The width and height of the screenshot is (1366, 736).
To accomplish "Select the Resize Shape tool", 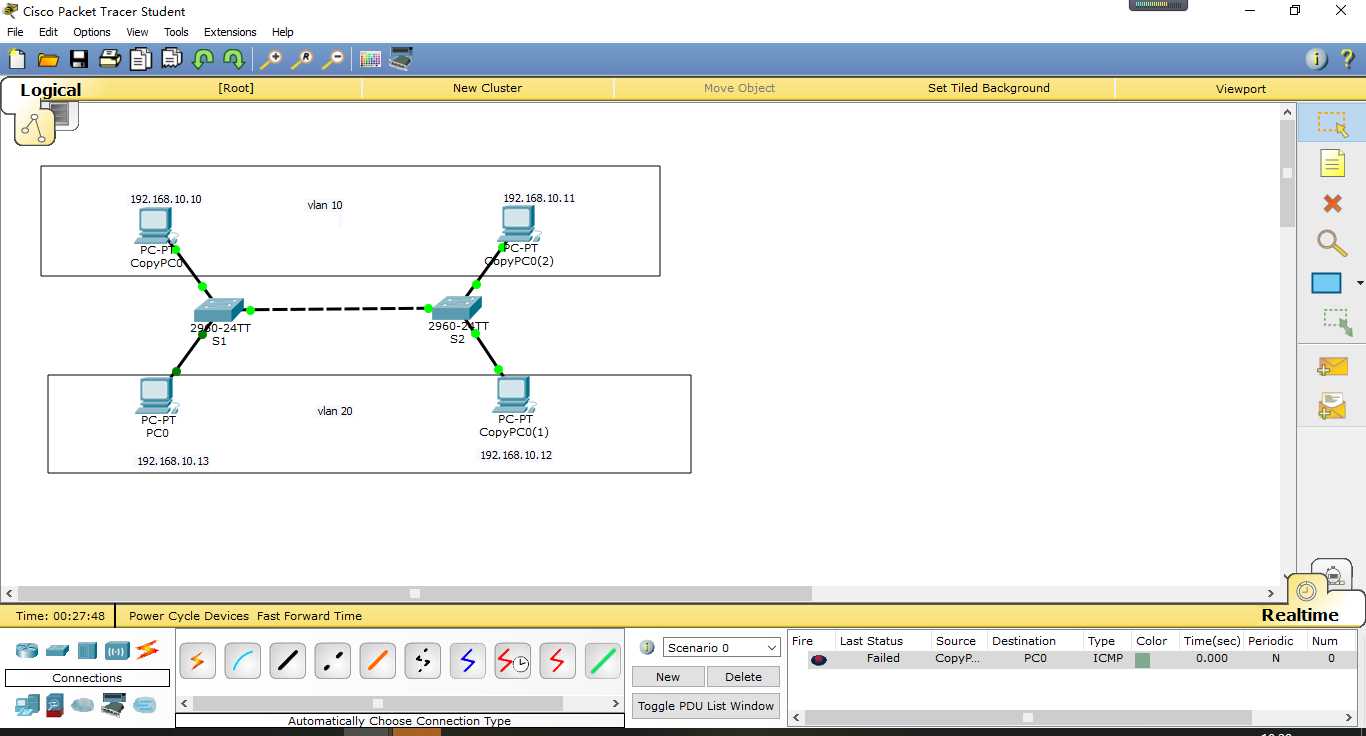I will (x=1337, y=322).
